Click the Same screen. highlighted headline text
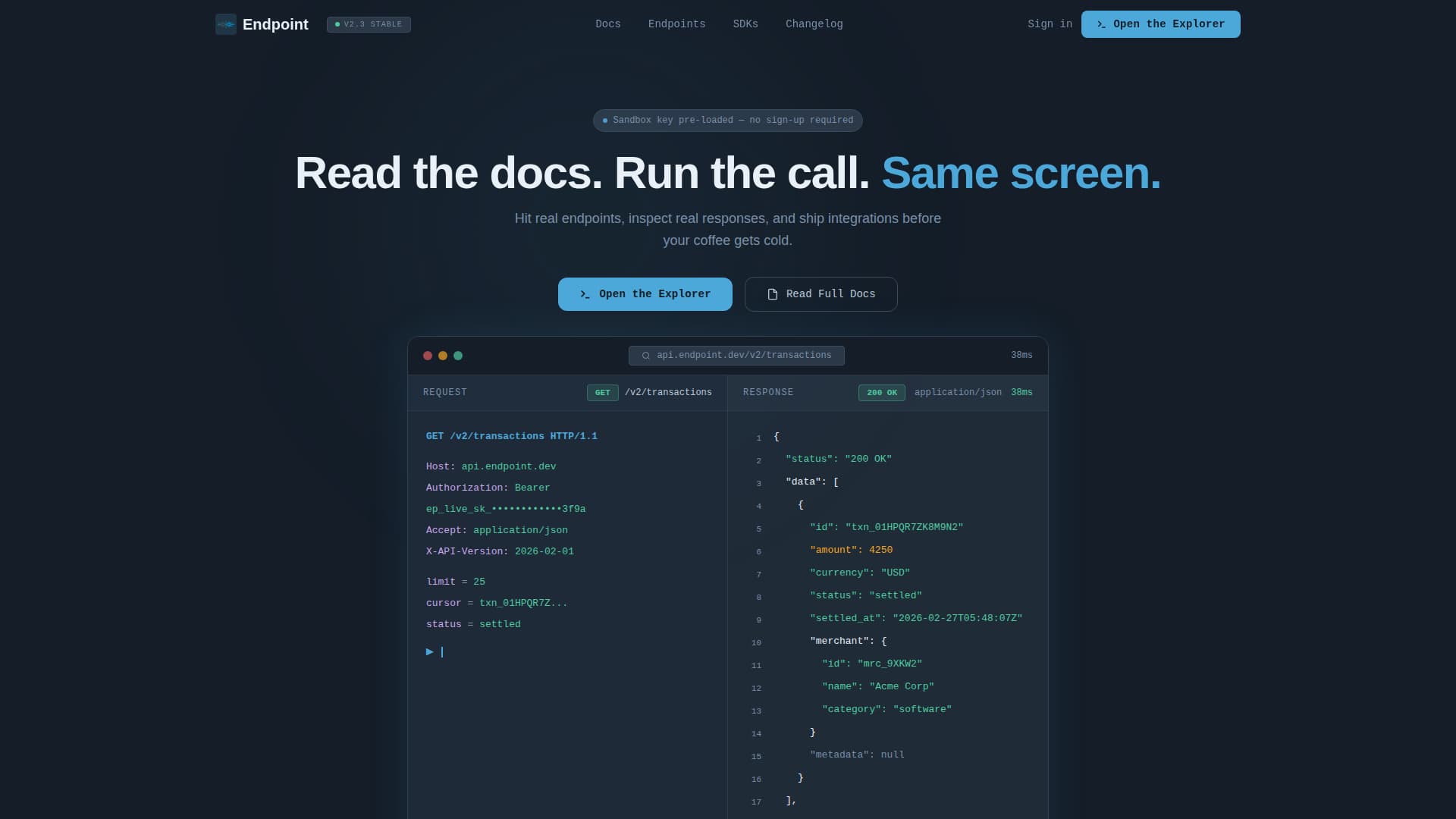This screenshot has width=1456, height=819. 1021,174
